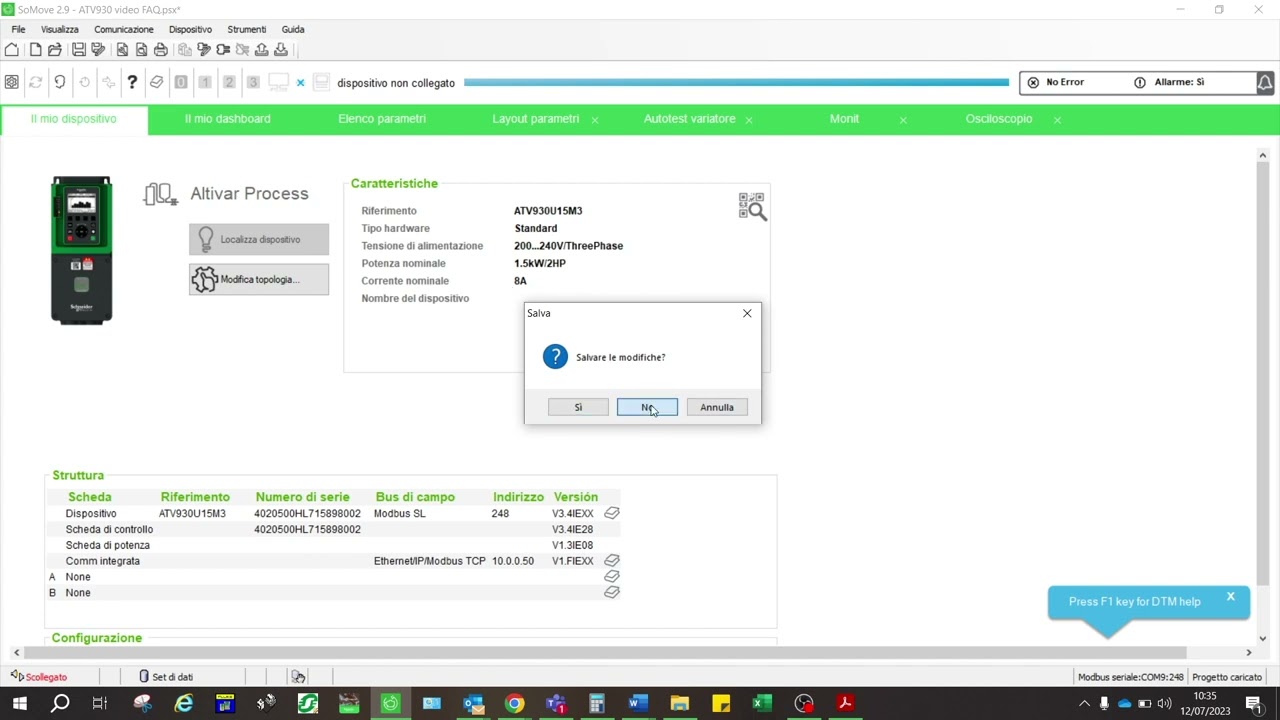Open Adobe Acrobat from the taskbar
The width and height of the screenshot is (1280, 720).
845,704
